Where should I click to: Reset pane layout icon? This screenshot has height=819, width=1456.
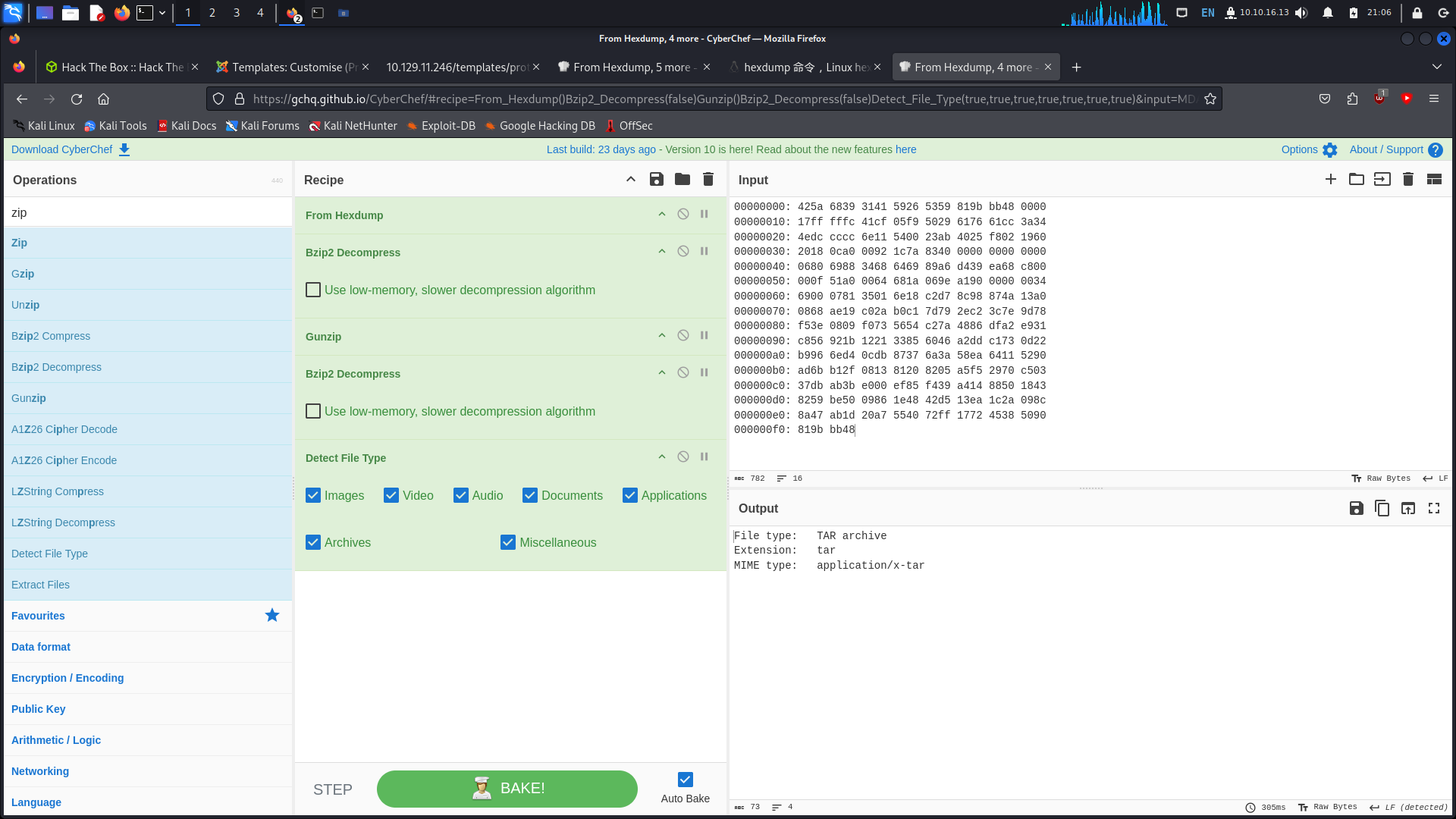(1434, 180)
